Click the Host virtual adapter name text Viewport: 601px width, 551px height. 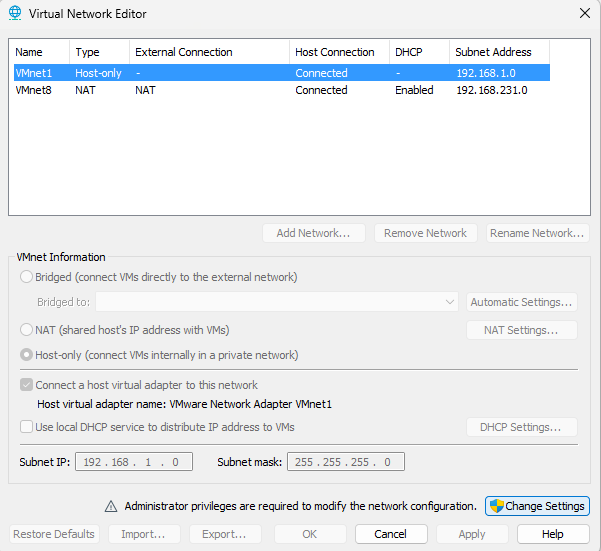[x=184, y=404]
